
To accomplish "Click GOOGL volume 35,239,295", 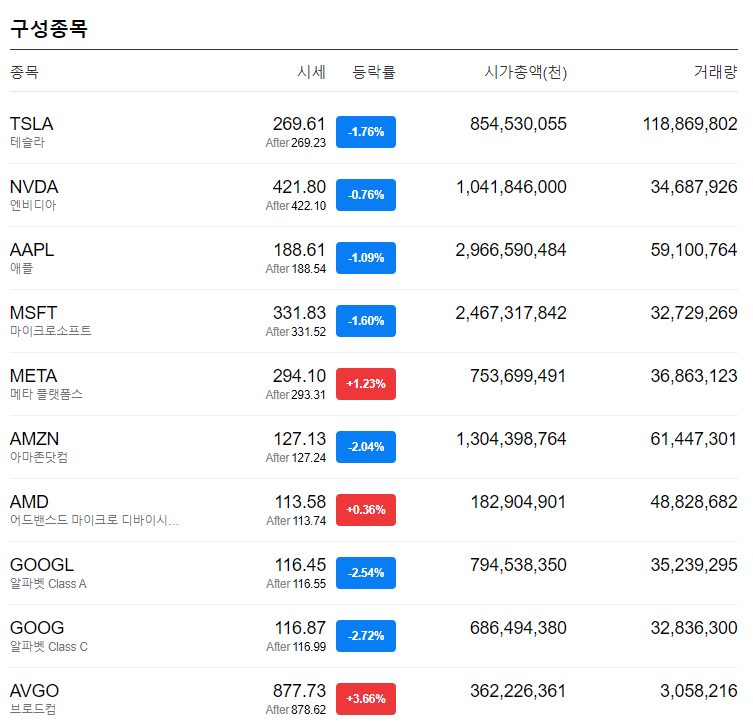I will pyautogui.click(x=694, y=565).
